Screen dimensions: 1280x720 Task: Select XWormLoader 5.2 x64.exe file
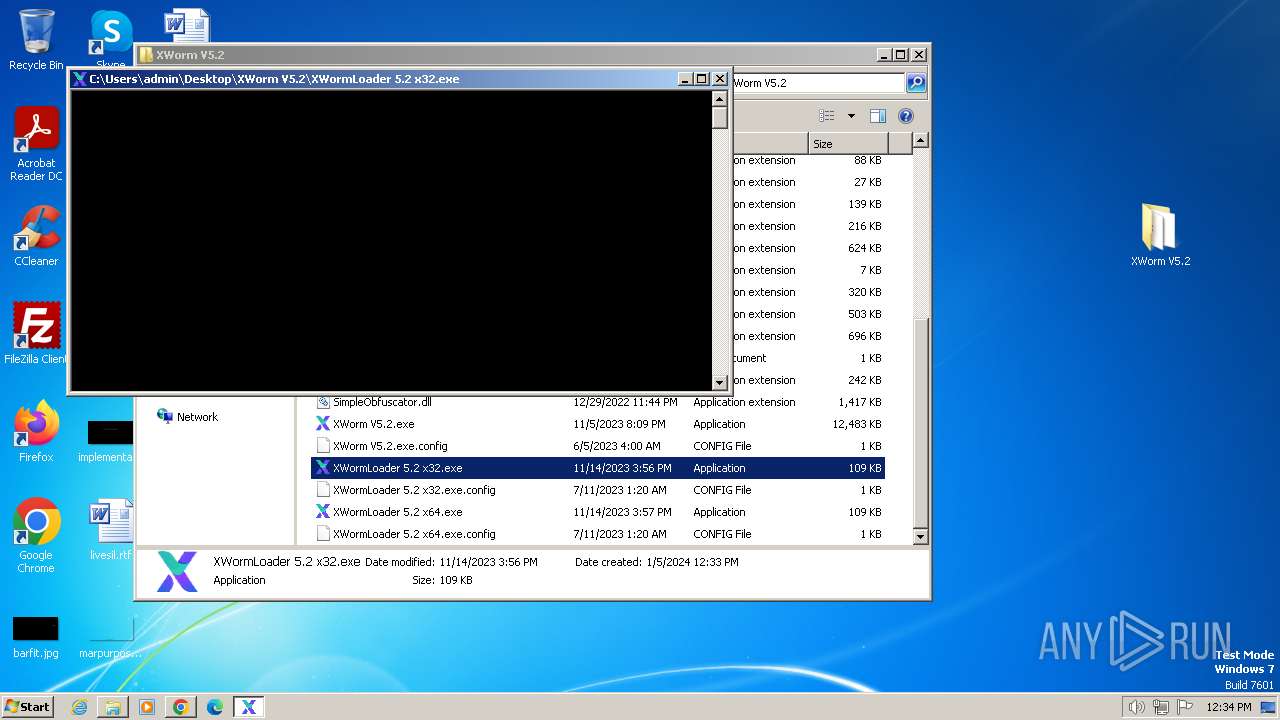(x=397, y=512)
